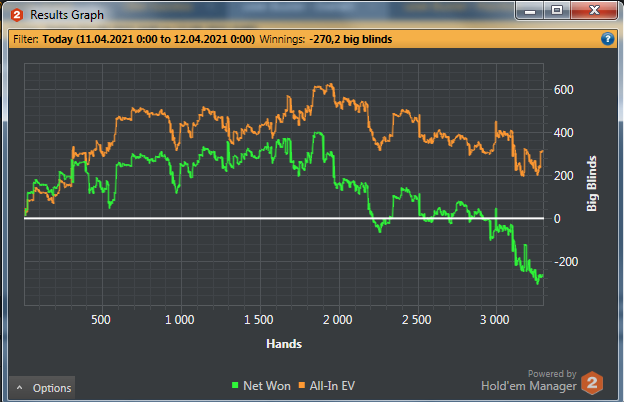Click the Winnings: label
This screenshot has width=624, height=402.
coord(282,39)
